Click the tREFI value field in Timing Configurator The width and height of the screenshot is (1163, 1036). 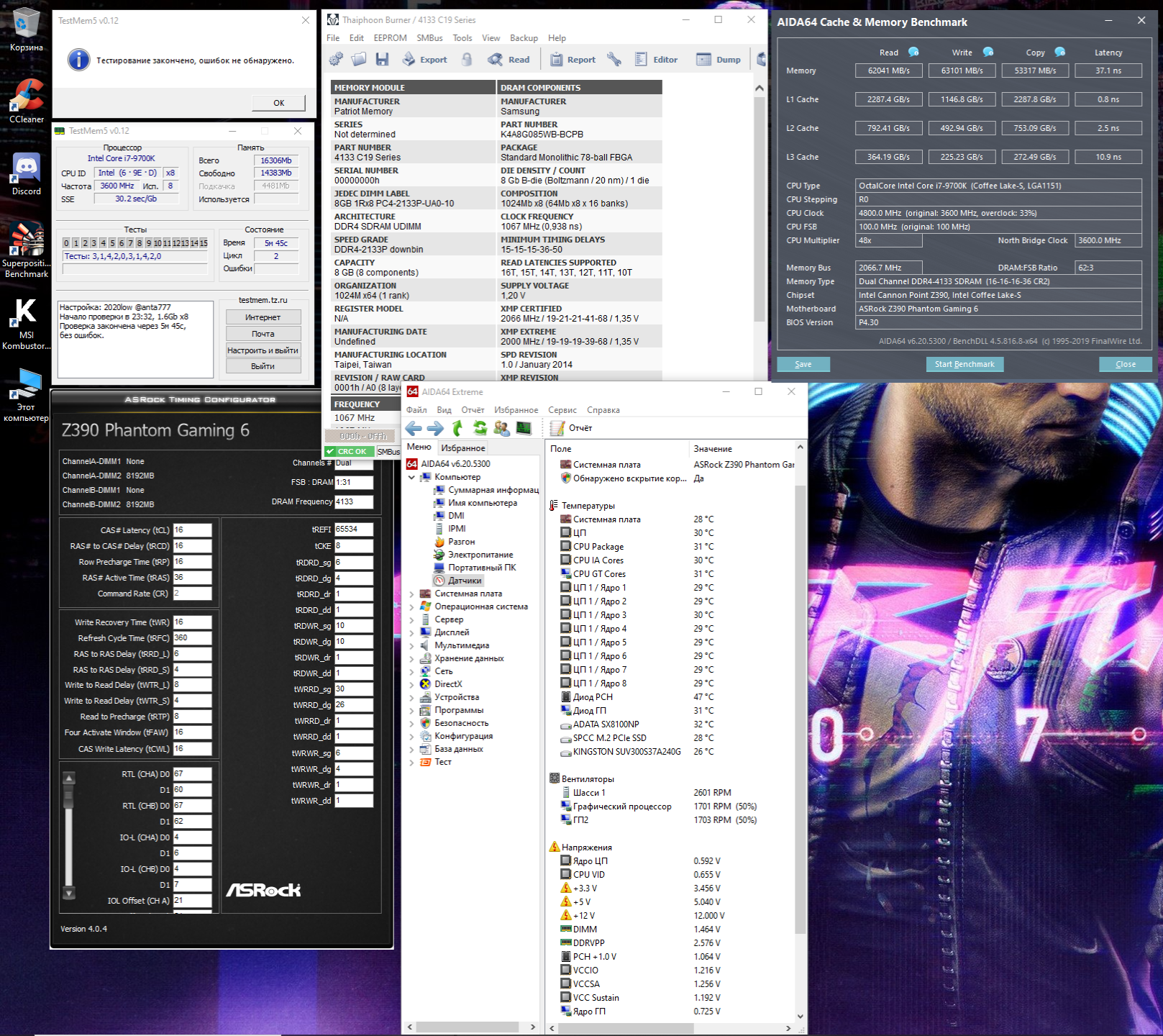[x=354, y=530]
